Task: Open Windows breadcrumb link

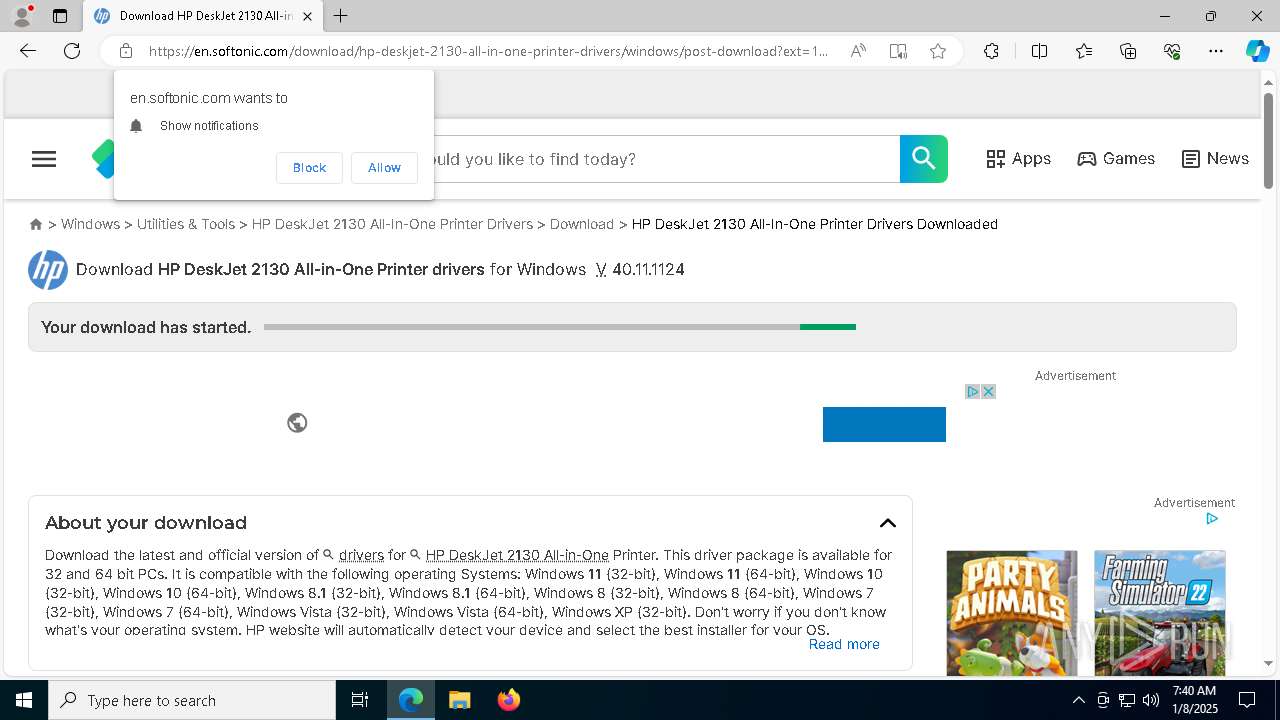Action: (90, 224)
